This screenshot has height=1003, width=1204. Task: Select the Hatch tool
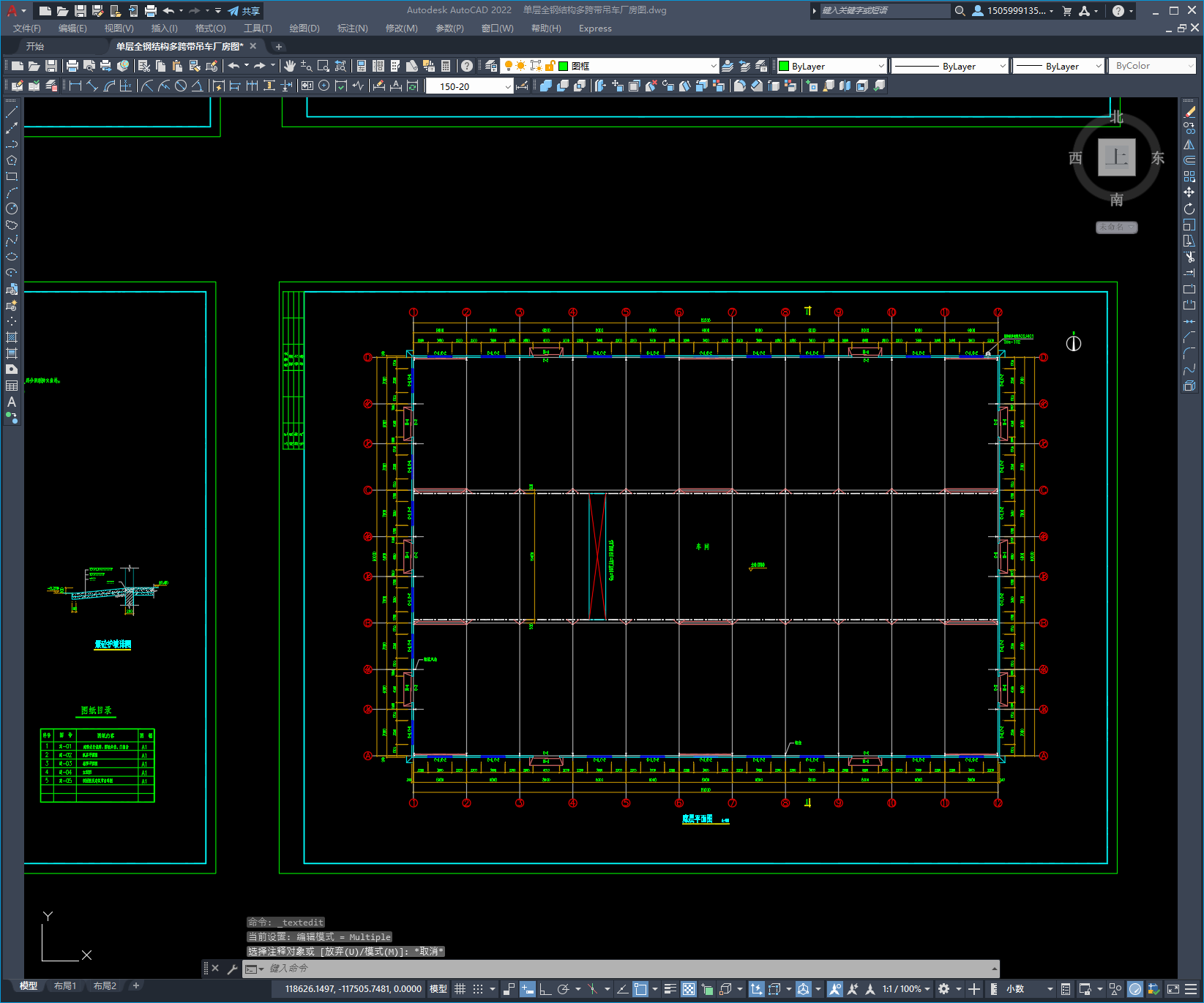coord(12,337)
